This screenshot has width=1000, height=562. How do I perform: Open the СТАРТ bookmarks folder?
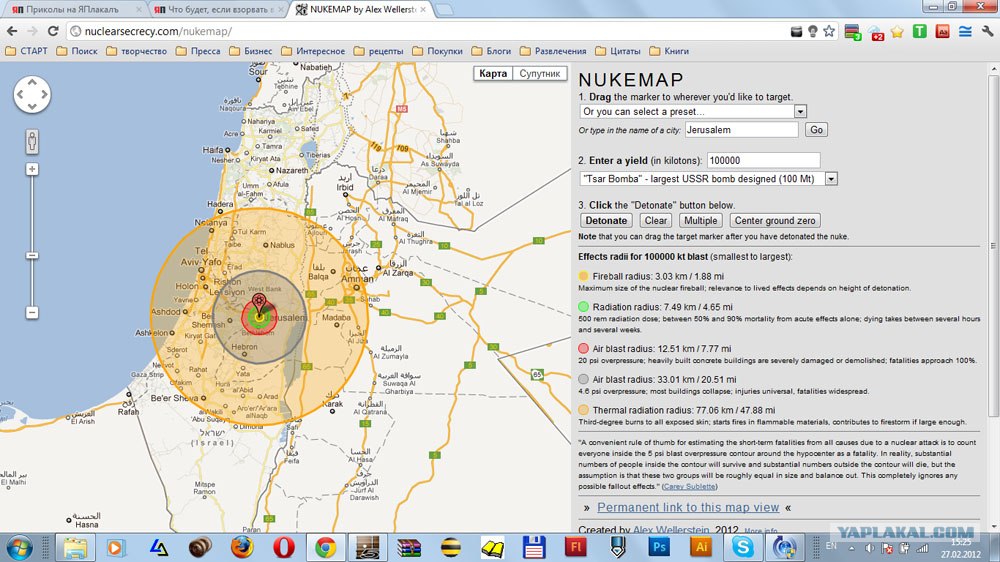[x=27, y=51]
